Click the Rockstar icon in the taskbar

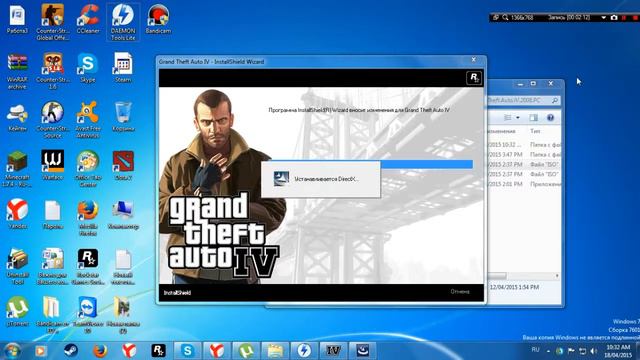pos(158,351)
